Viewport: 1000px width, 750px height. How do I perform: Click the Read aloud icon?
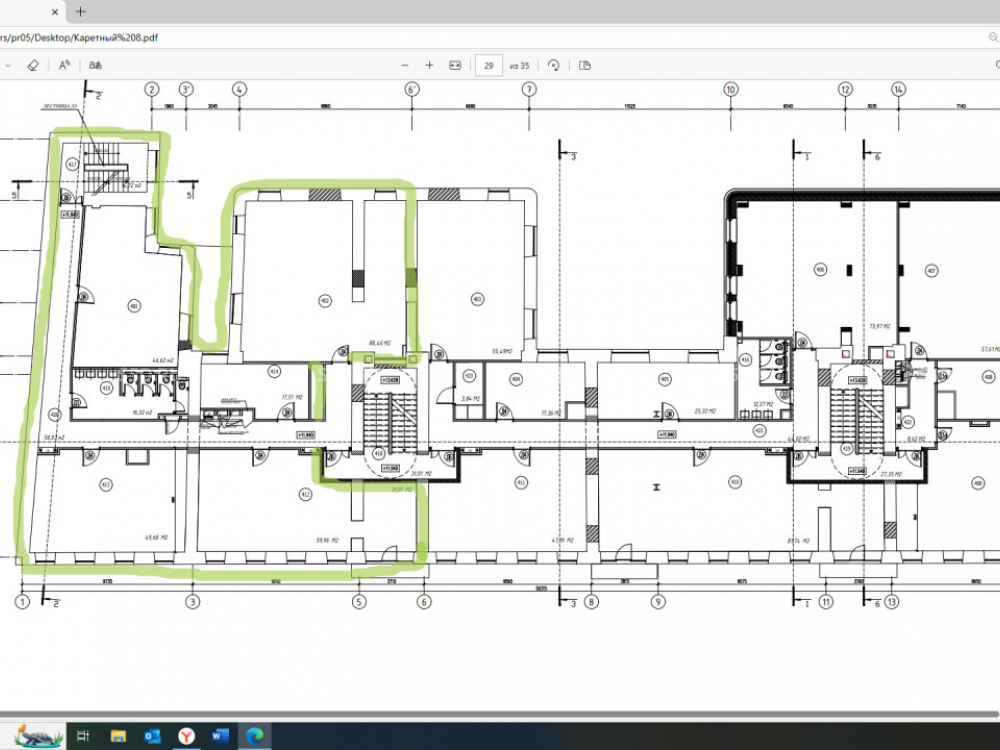64,65
